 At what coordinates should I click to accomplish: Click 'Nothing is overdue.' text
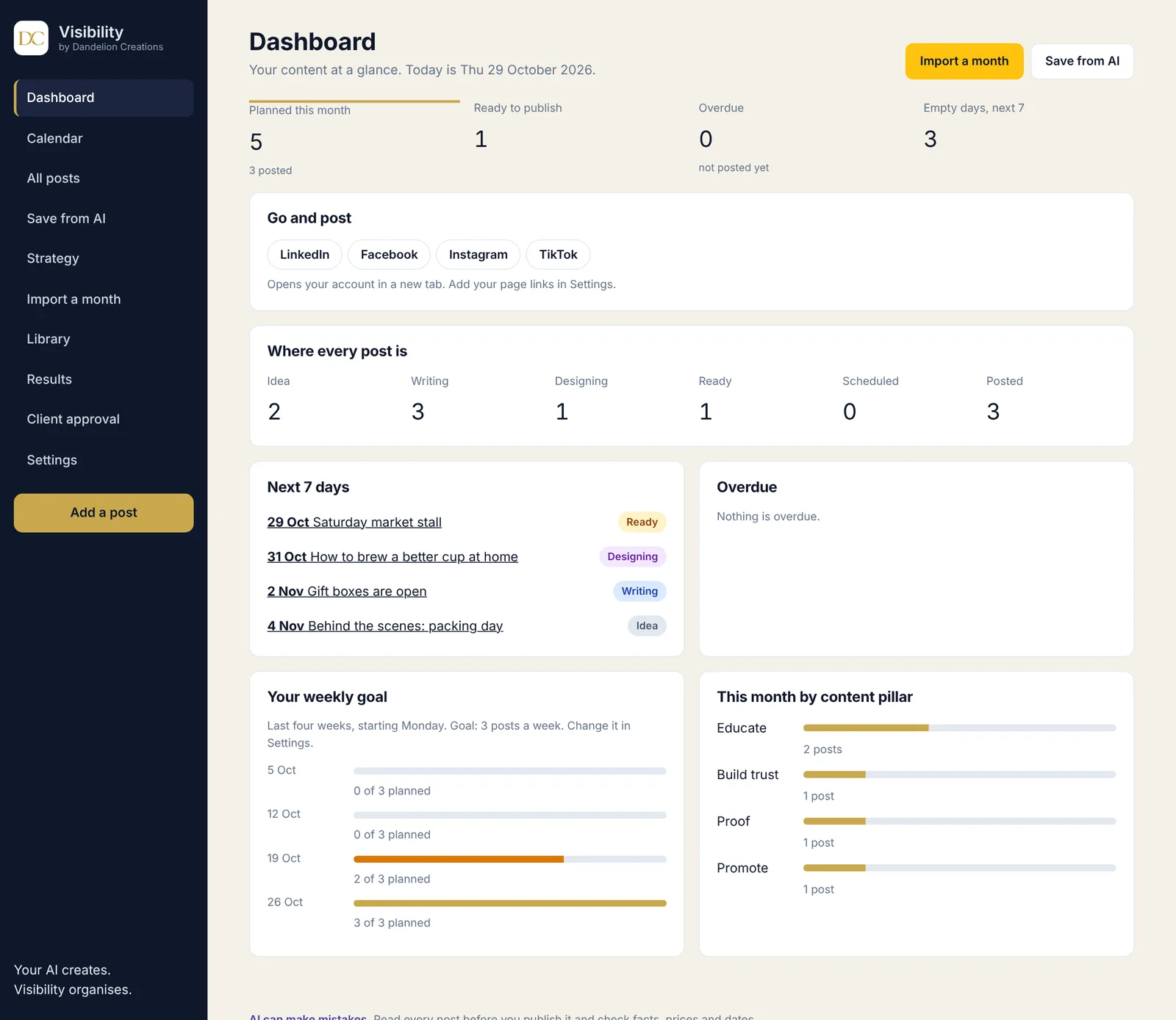[x=768, y=517]
